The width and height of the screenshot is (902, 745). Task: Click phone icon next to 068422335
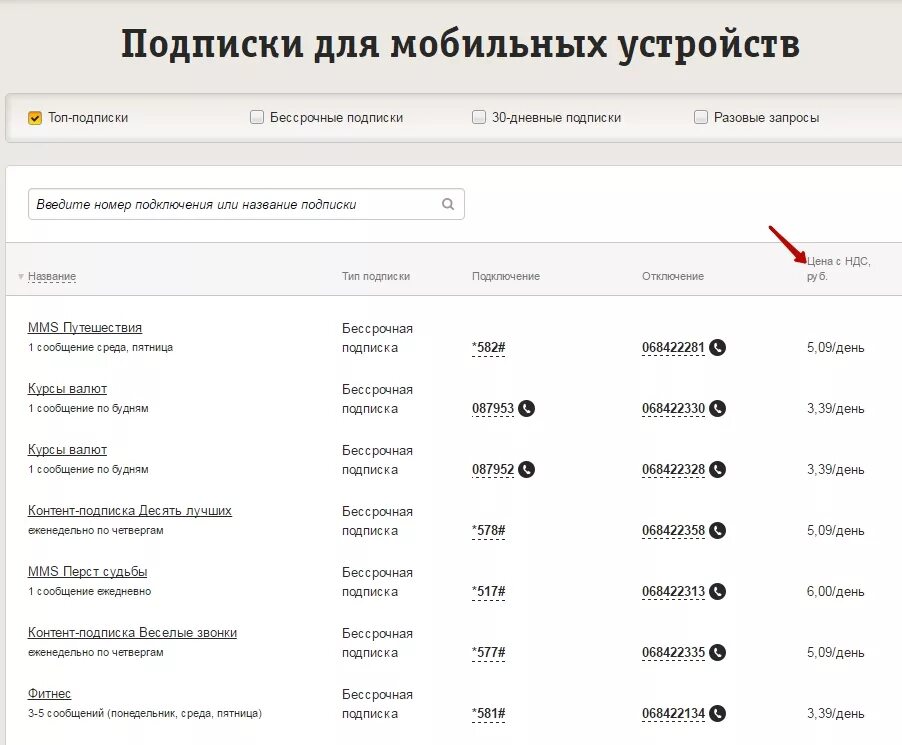(717, 652)
